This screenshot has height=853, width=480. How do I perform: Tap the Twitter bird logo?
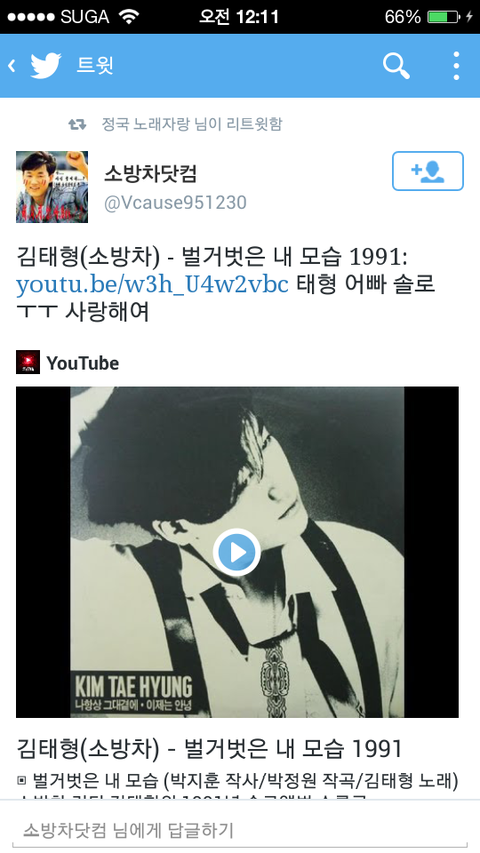[x=46, y=66]
